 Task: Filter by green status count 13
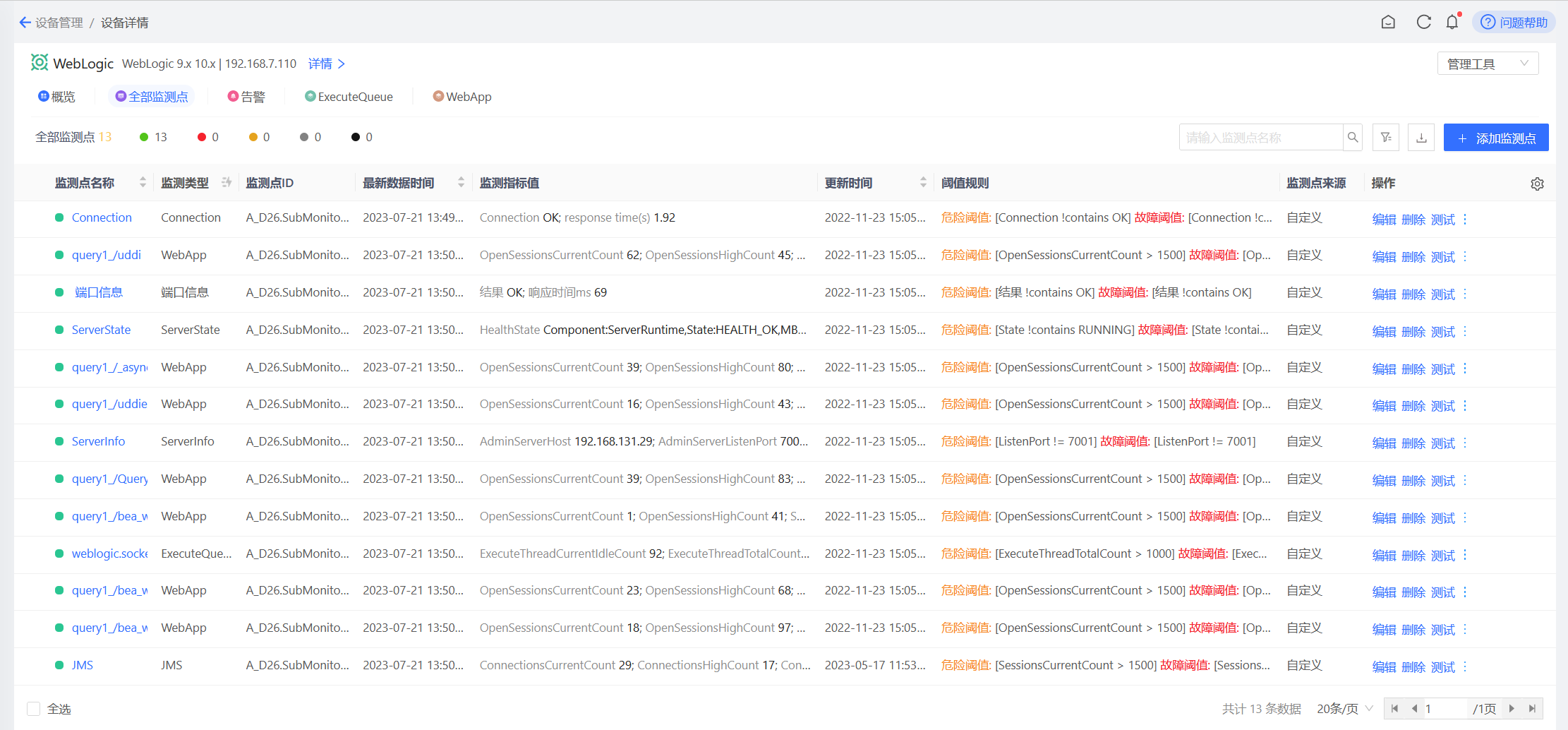pos(153,137)
